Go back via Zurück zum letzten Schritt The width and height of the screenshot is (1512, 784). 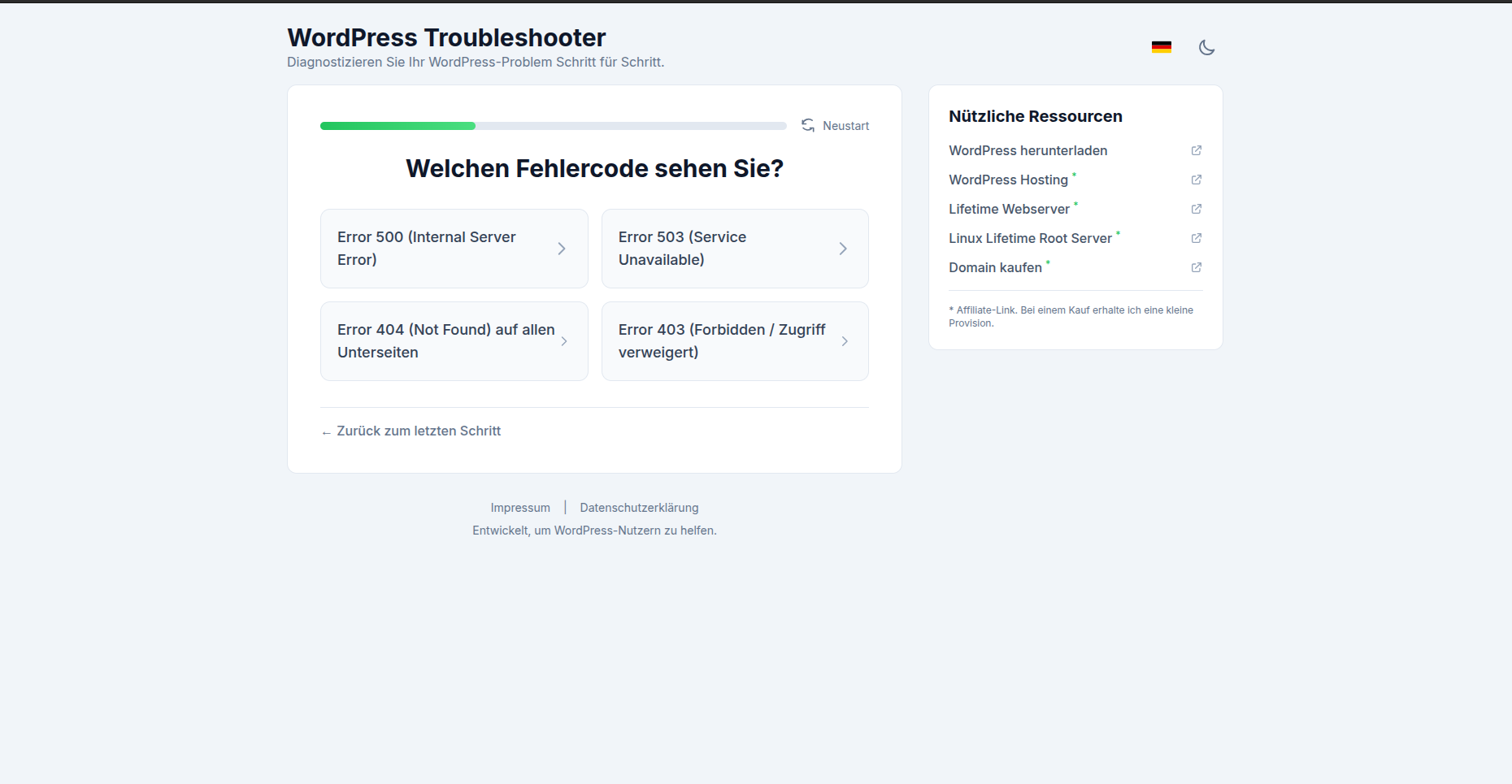411,431
